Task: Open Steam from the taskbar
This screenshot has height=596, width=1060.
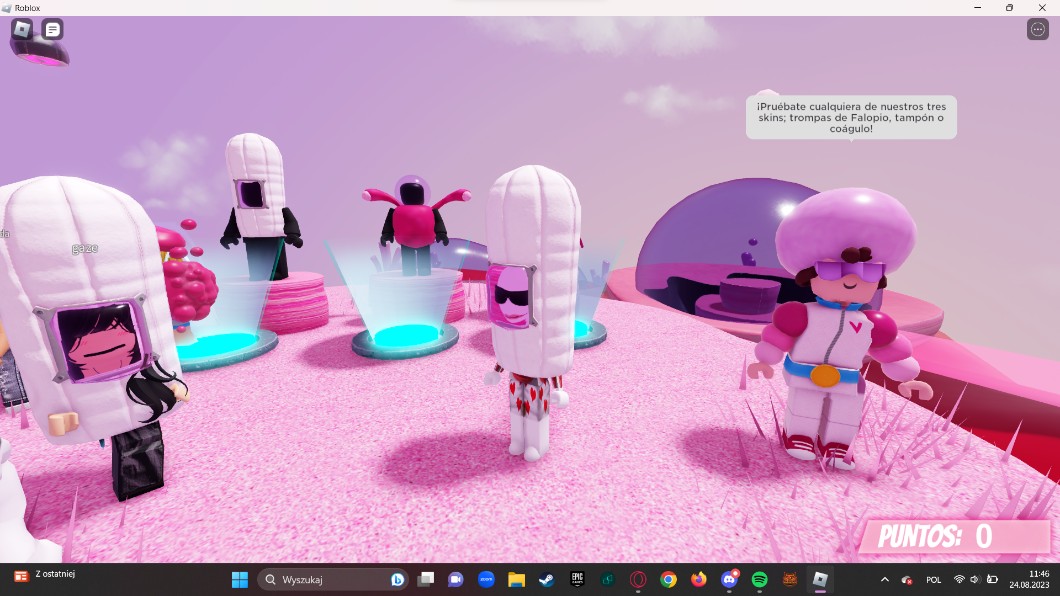Action: [x=547, y=579]
